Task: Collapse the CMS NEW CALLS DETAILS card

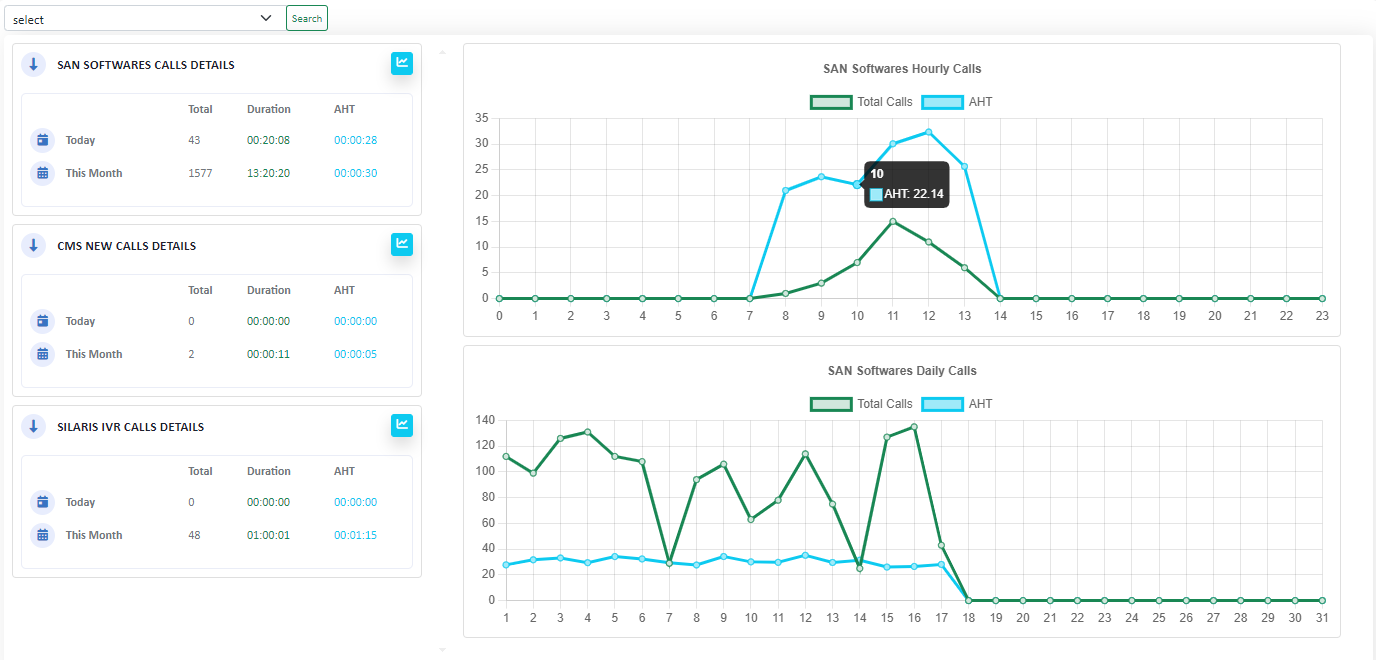Action: (33, 245)
